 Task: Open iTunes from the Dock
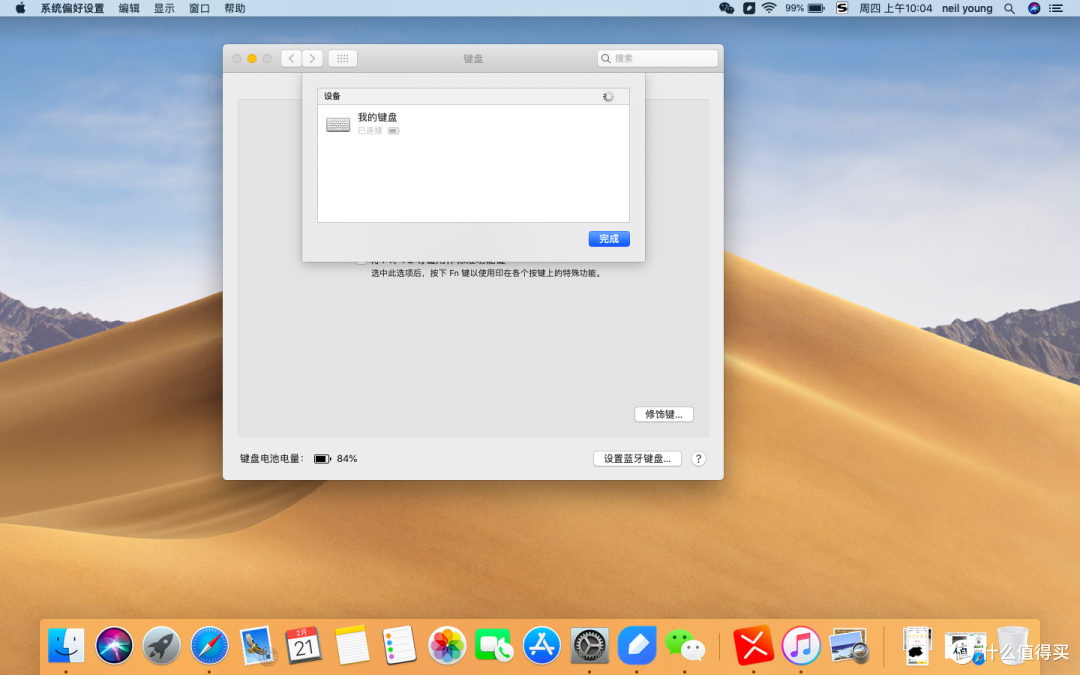point(801,646)
